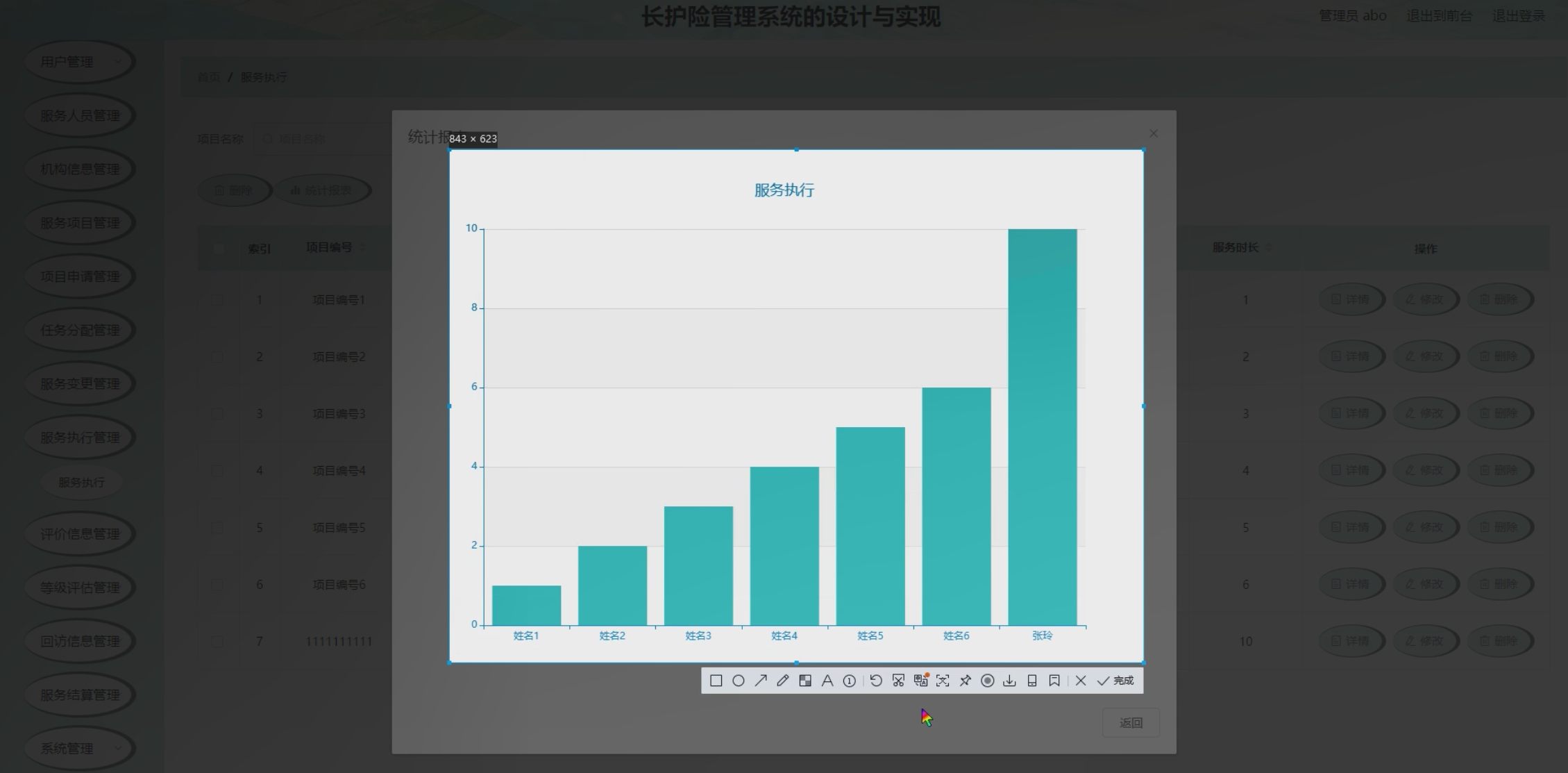Start screen recording from toolbar

[987, 681]
